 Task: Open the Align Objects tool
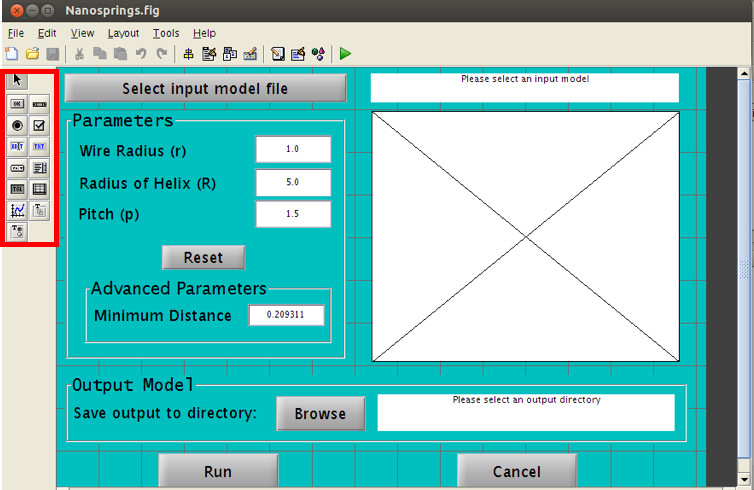point(188,53)
